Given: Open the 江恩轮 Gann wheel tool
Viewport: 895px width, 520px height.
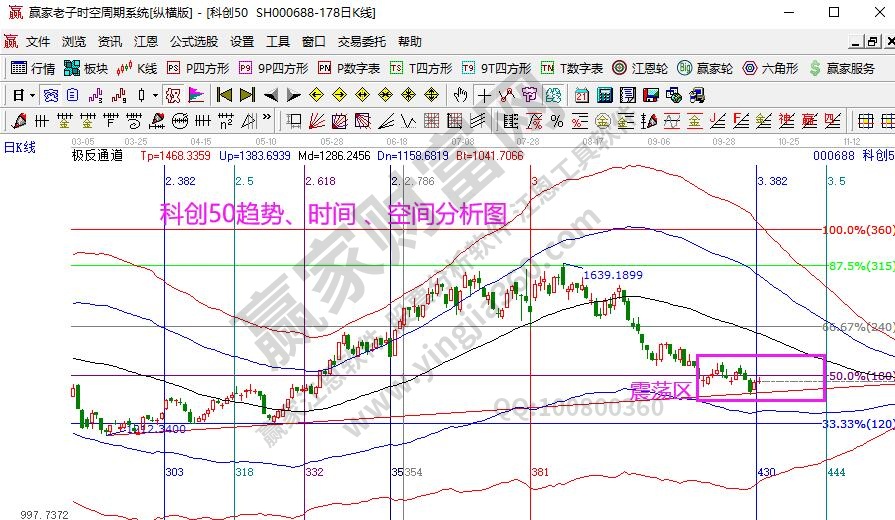Looking at the screenshot, I should pos(639,68).
